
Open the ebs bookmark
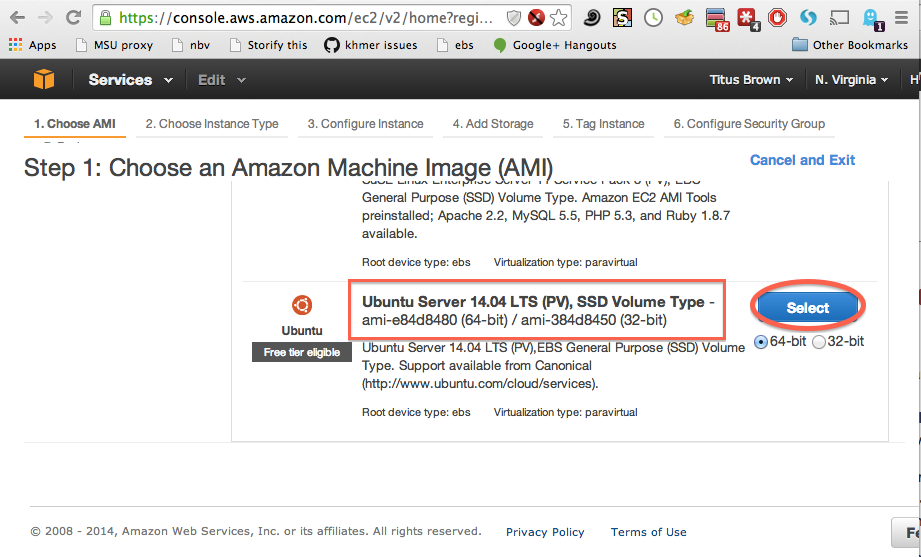[x=455, y=45]
